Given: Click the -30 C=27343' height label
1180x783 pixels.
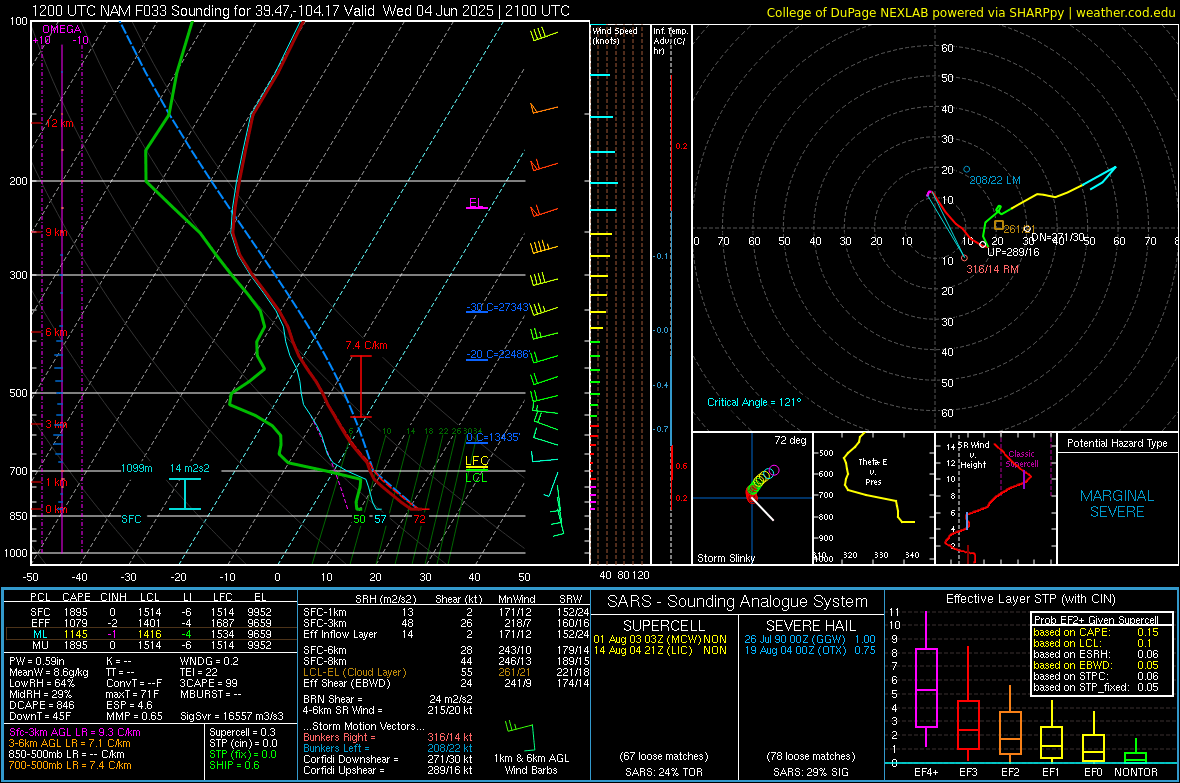Looking at the screenshot, I should (x=498, y=307).
